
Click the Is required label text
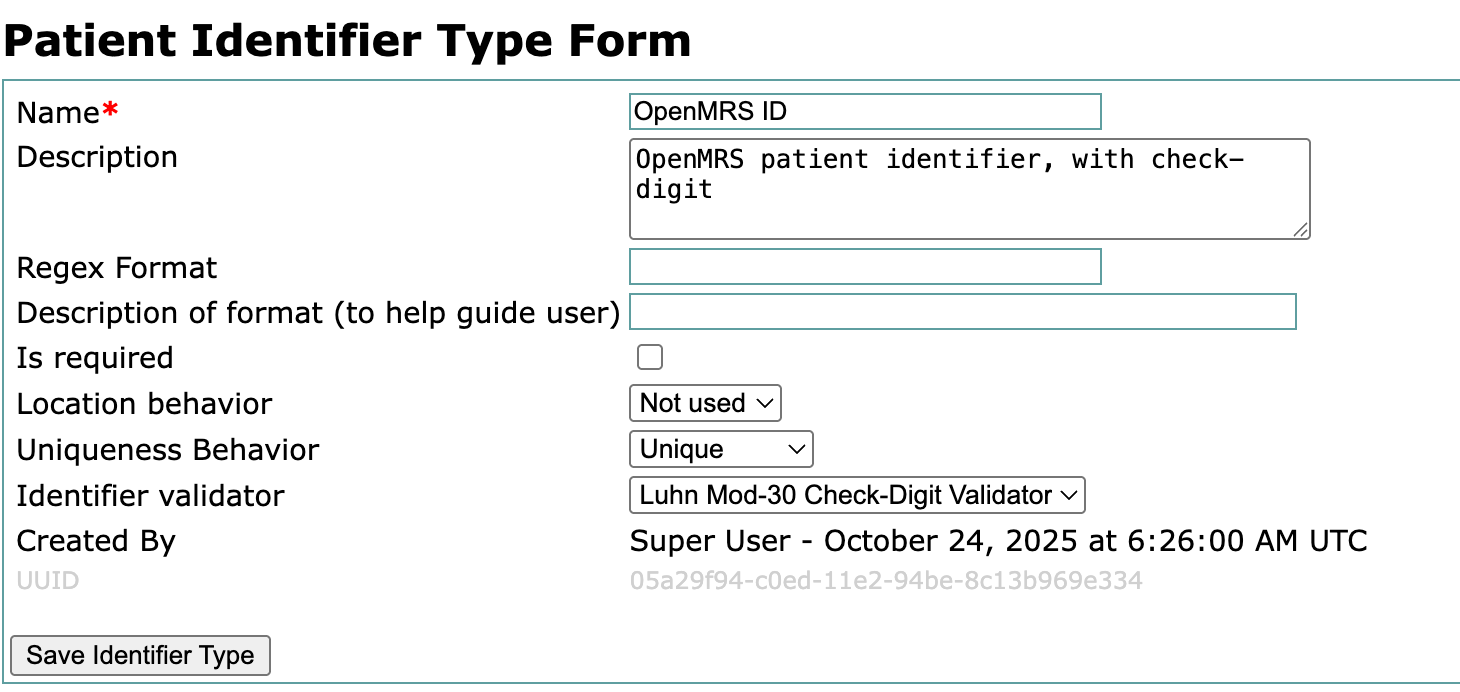pyautogui.click(x=95, y=358)
